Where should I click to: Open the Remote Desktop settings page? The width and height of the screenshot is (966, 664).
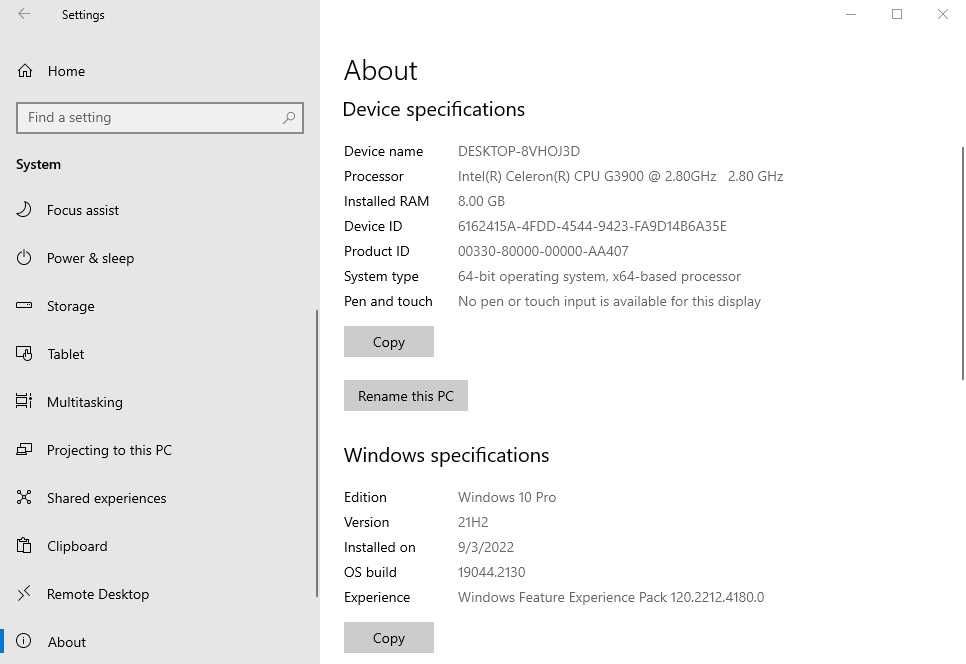tap(97, 594)
